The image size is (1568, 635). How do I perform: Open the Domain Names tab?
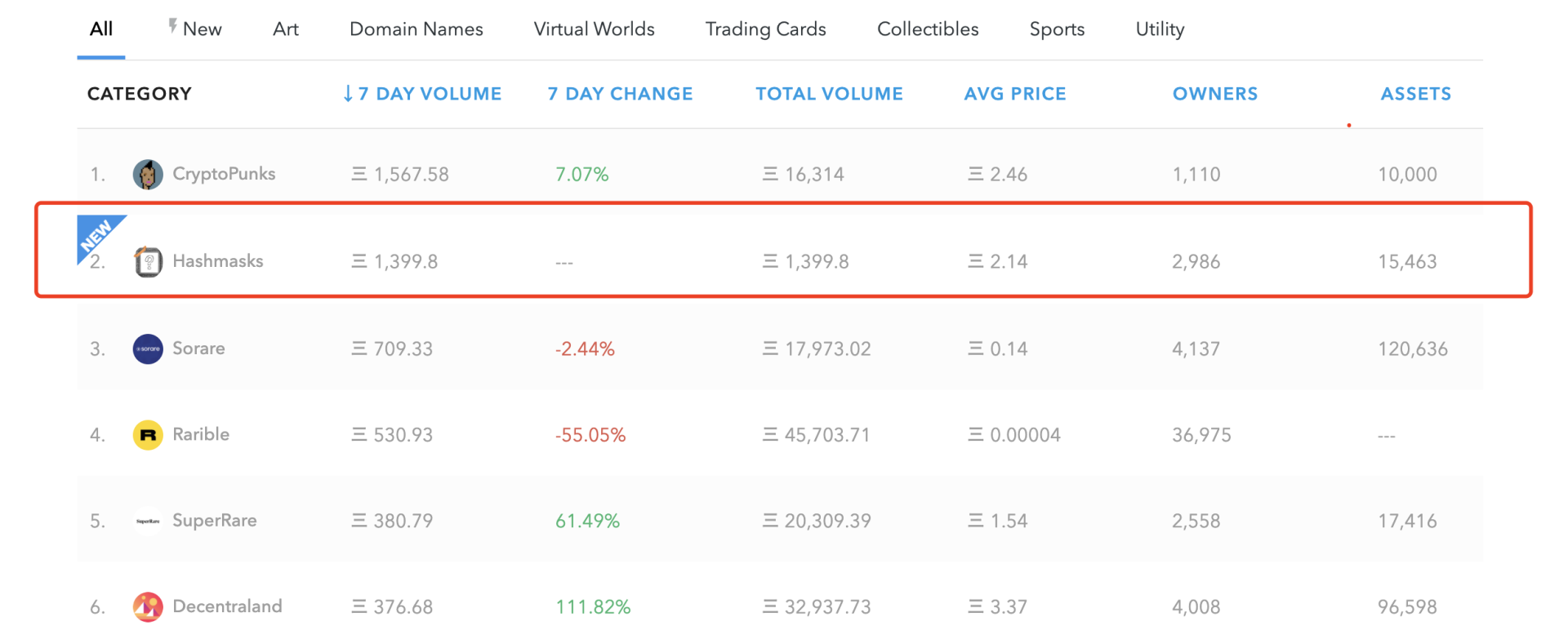coord(416,29)
